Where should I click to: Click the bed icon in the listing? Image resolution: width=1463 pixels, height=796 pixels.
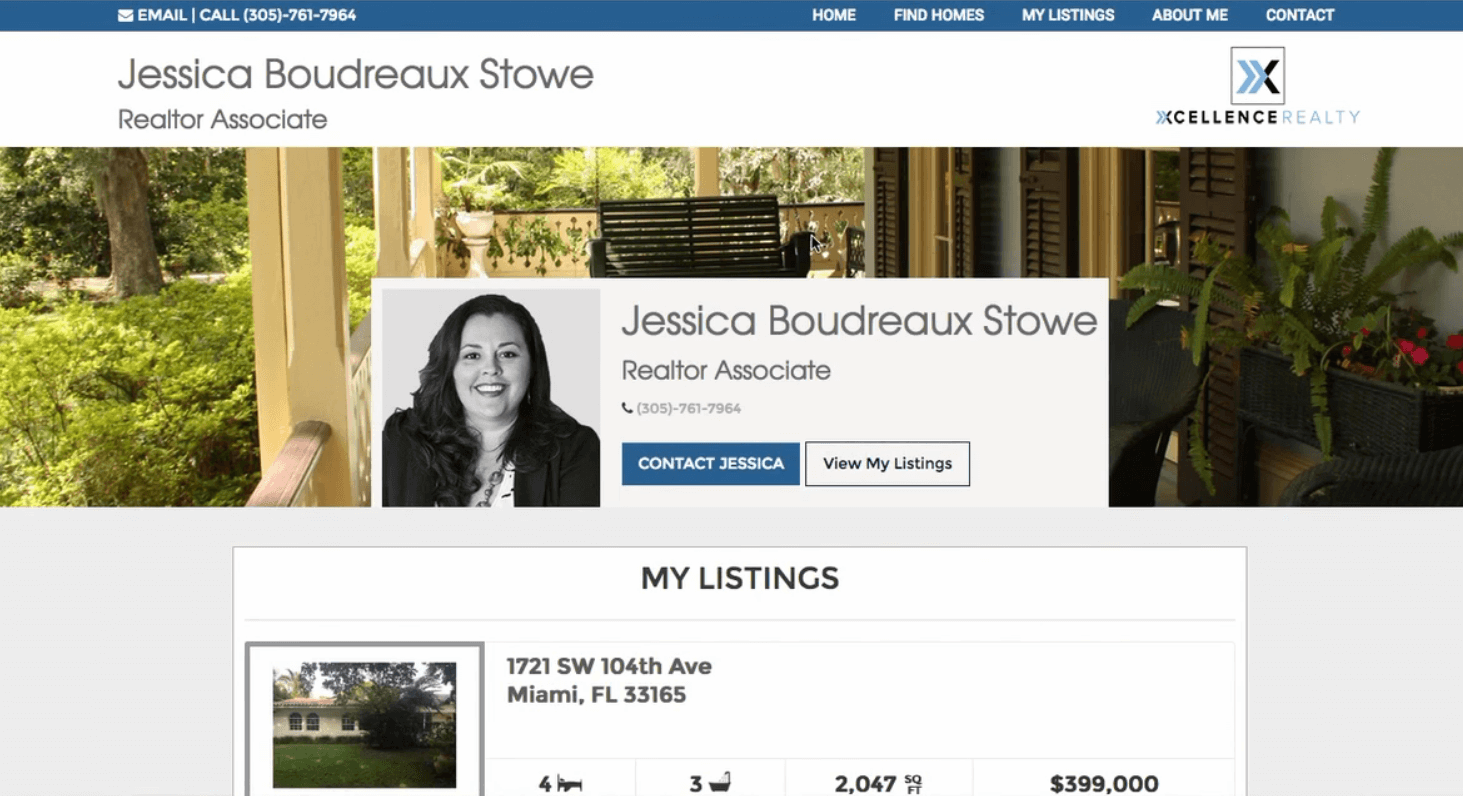point(570,784)
